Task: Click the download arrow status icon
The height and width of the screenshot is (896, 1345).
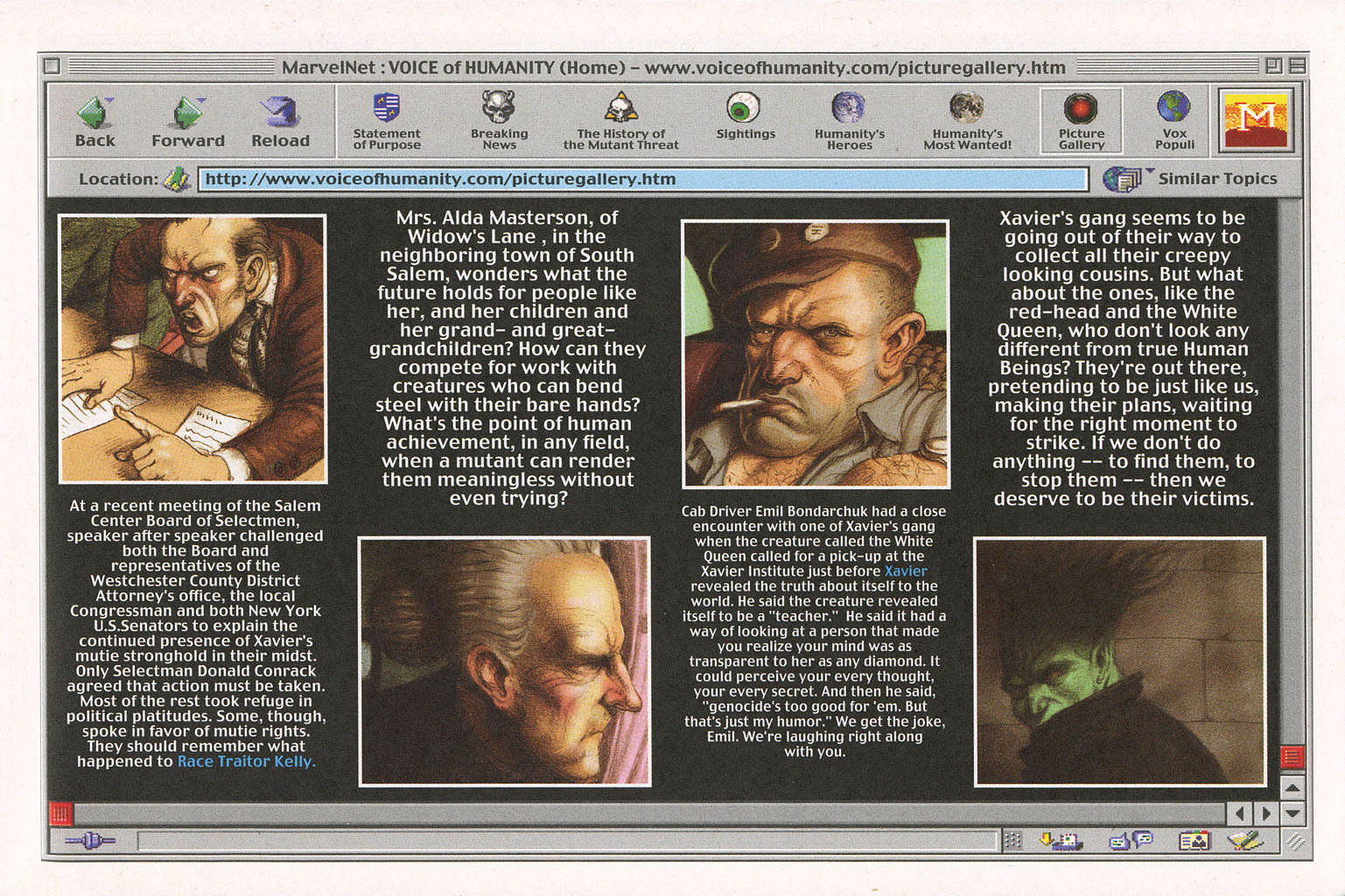Action: tap(1060, 841)
